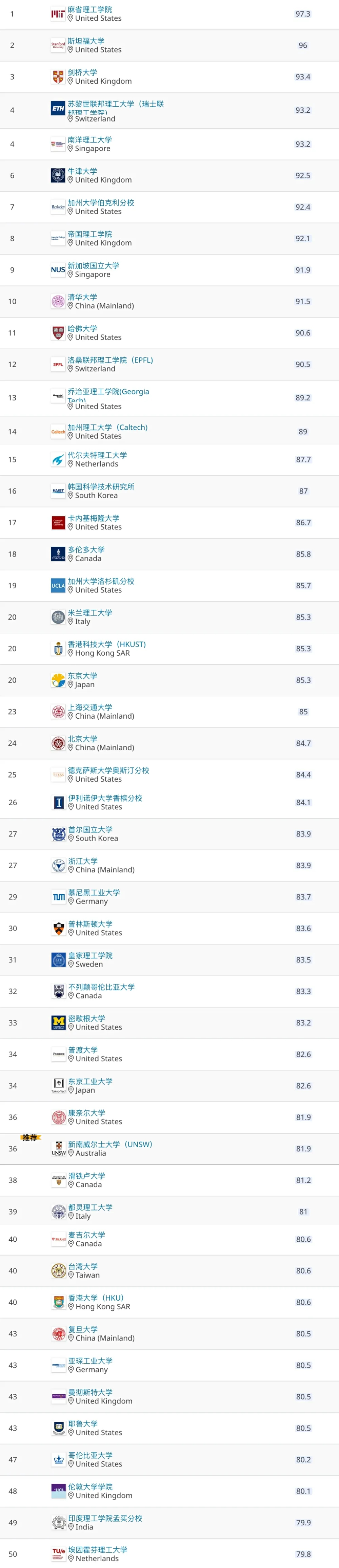Click the TU/e Eindhoven logo
The width and height of the screenshot is (339, 1568).
pos(59,1554)
